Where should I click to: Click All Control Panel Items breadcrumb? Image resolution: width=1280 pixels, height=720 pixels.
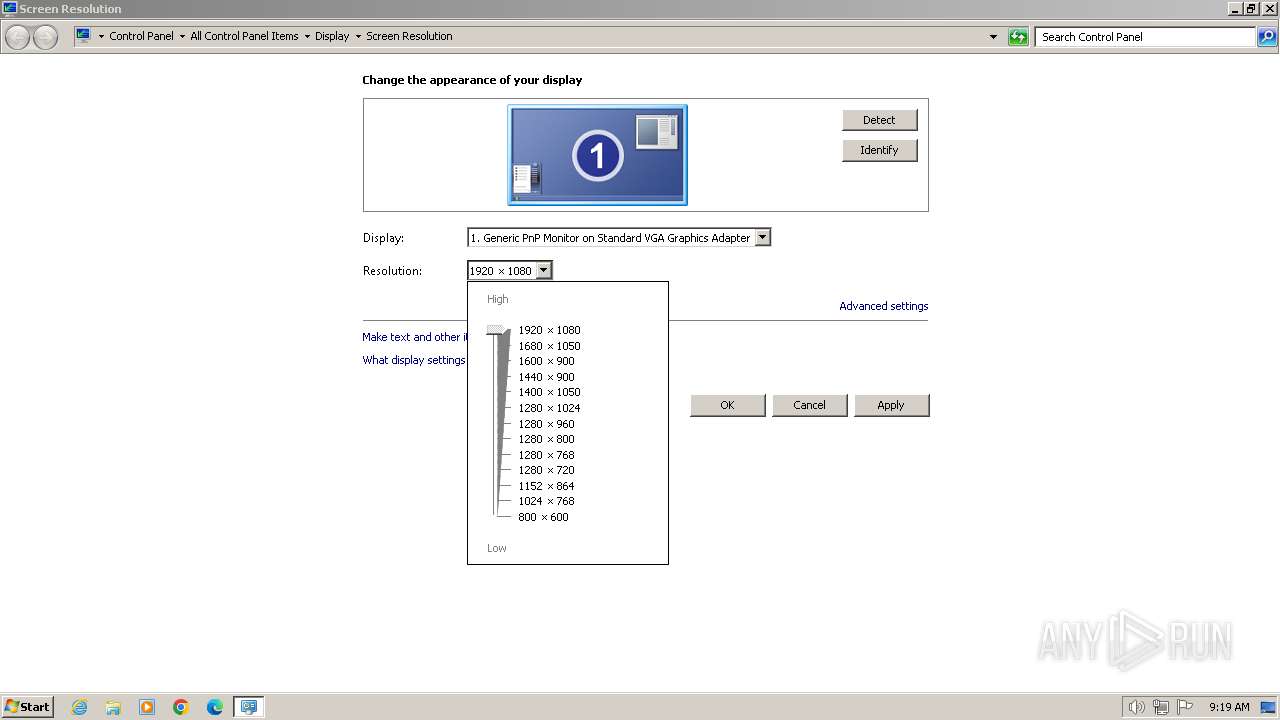point(244,36)
